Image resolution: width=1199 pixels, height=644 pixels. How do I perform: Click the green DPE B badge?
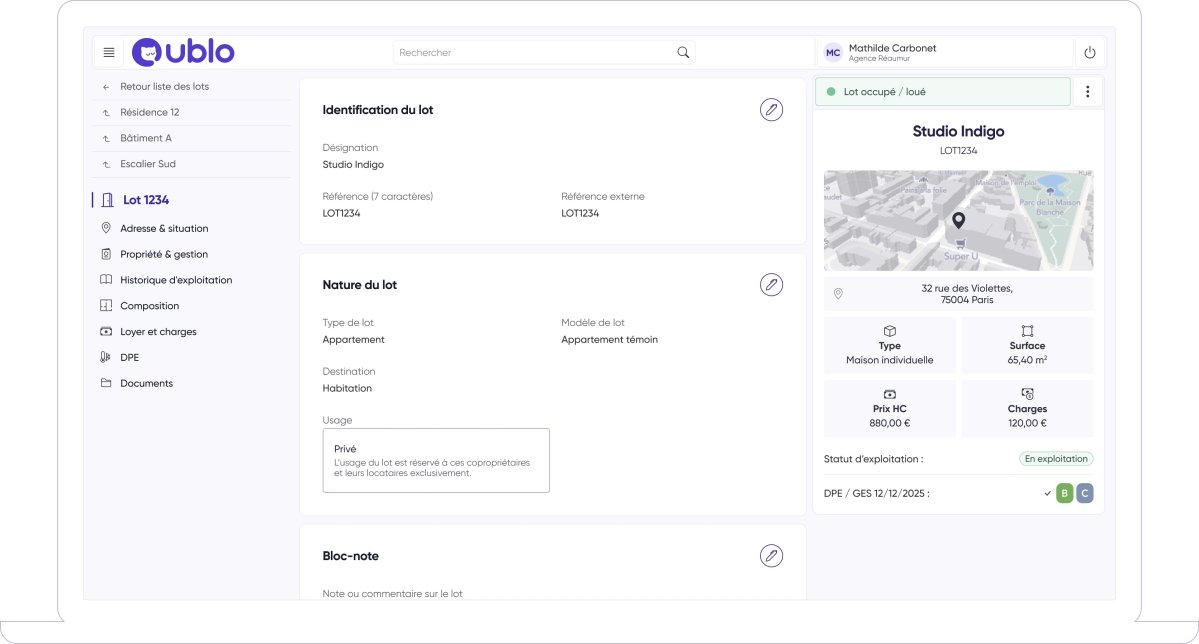(x=1064, y=493)
